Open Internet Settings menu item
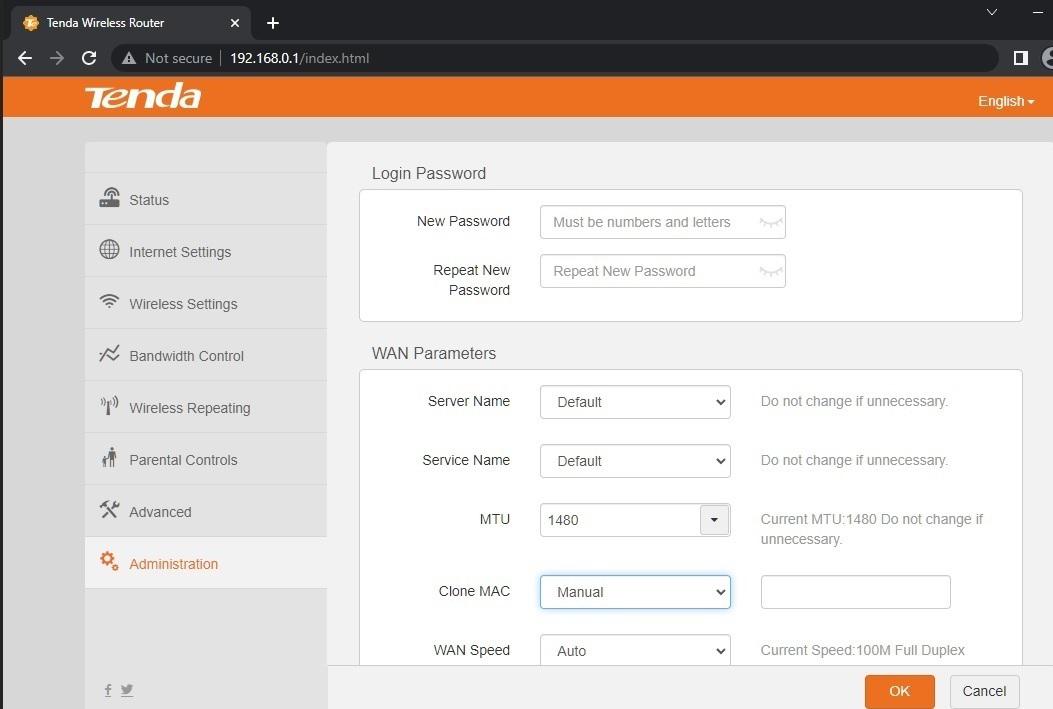The image size is (1053, 709). coord(205,251)
